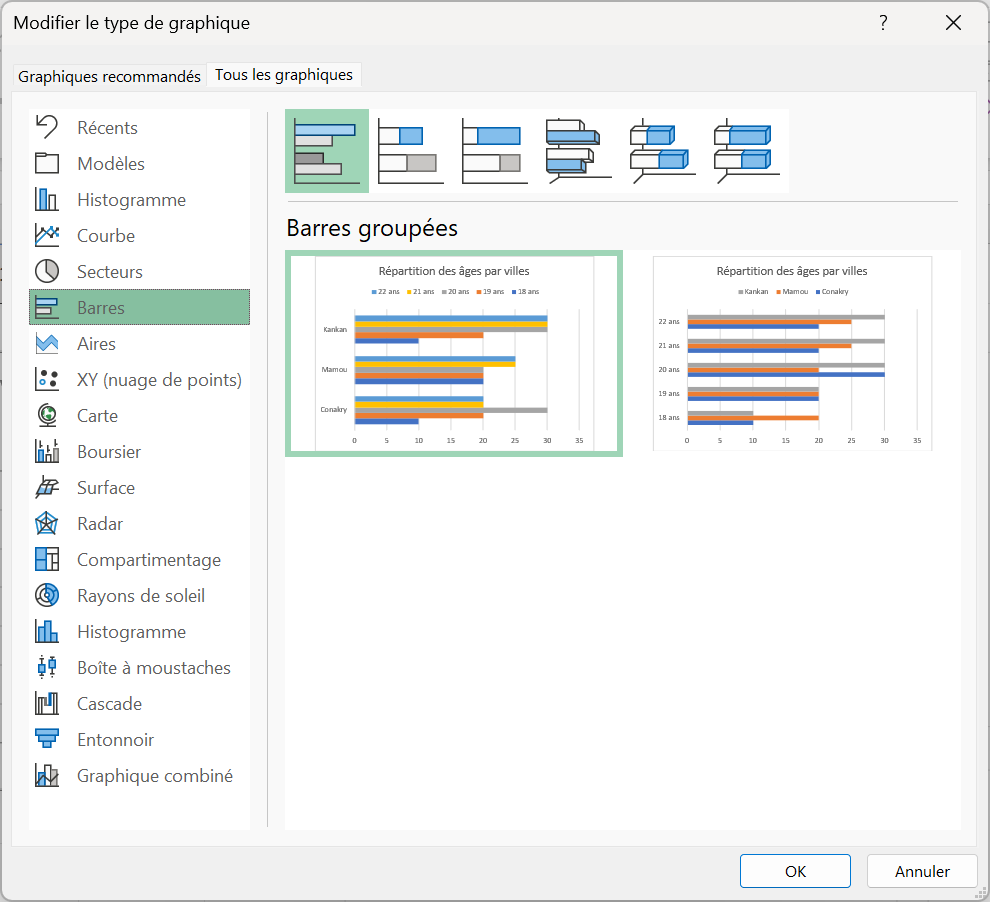
Task: Switch to the Graphiques recommandés tab
Action: point(109,76)
